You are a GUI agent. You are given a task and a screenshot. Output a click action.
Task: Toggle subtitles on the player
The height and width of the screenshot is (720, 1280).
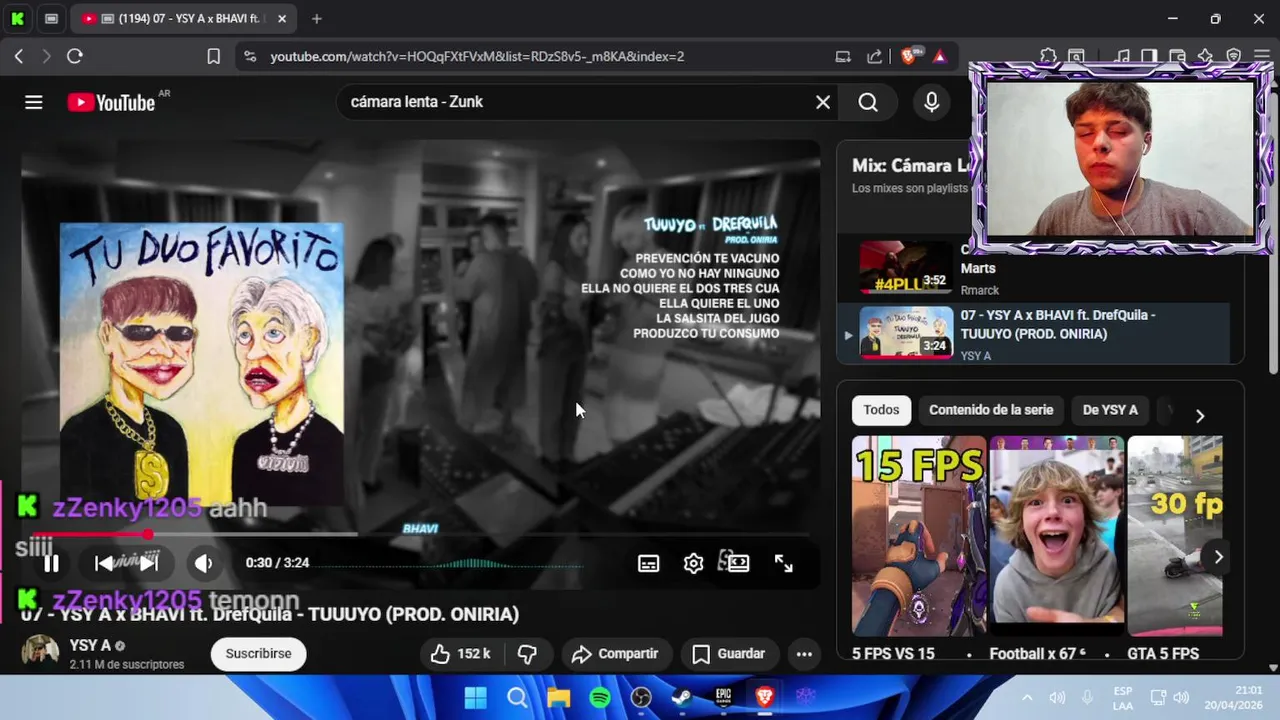click(x=648, y=563)
